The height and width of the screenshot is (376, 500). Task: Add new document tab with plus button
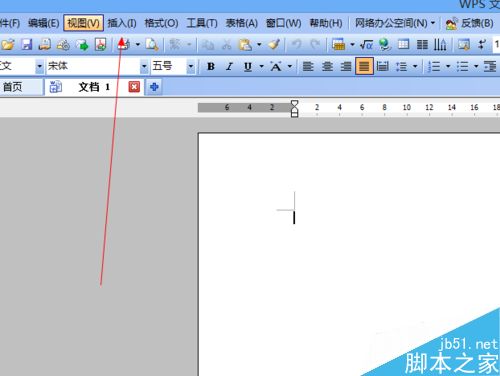(154, 87)
